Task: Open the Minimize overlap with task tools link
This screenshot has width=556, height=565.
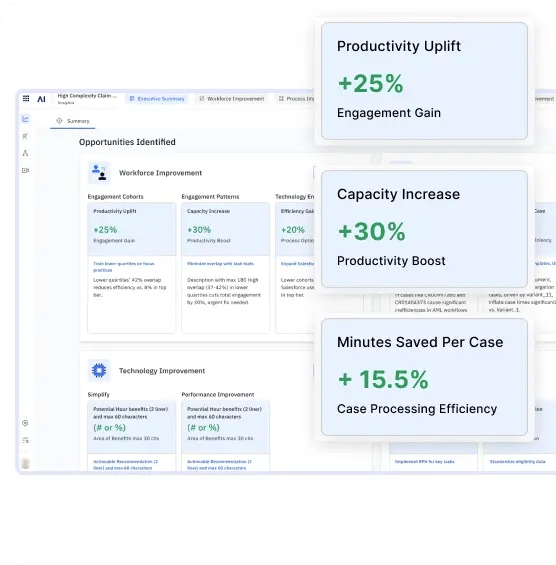Action: 220,264
